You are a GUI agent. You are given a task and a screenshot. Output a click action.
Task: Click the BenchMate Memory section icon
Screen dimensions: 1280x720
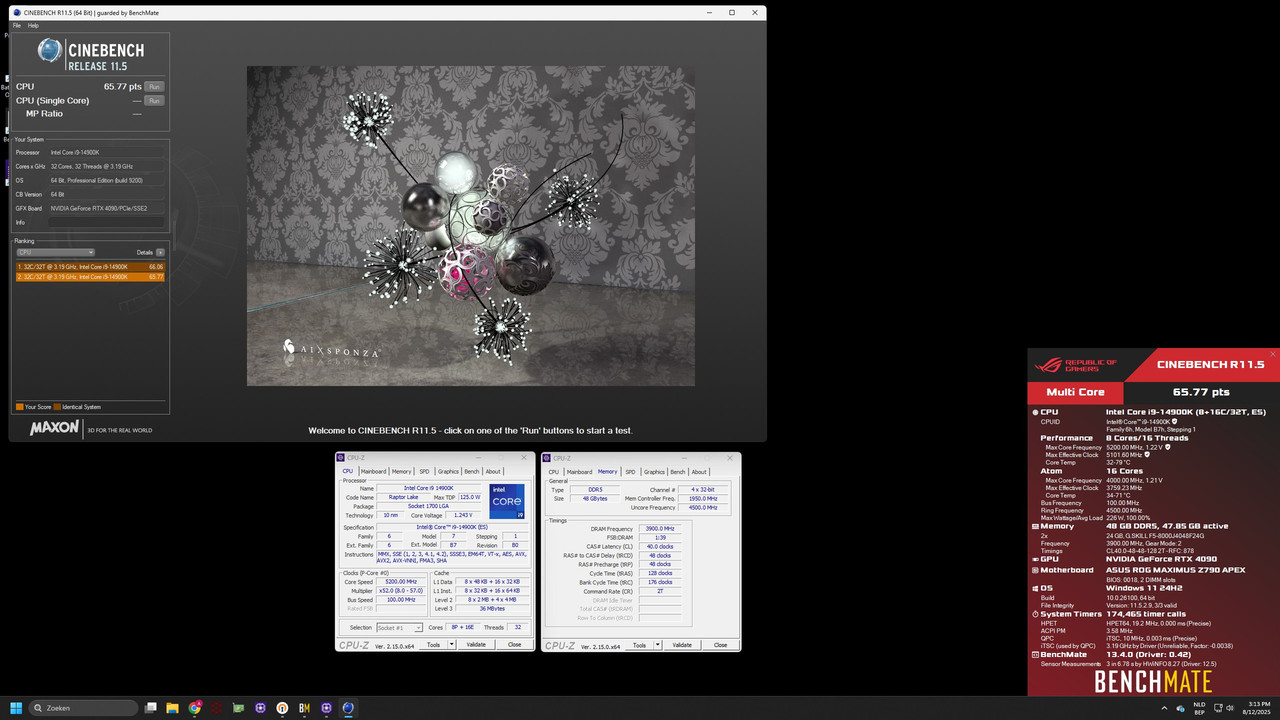click(1035, 526)
